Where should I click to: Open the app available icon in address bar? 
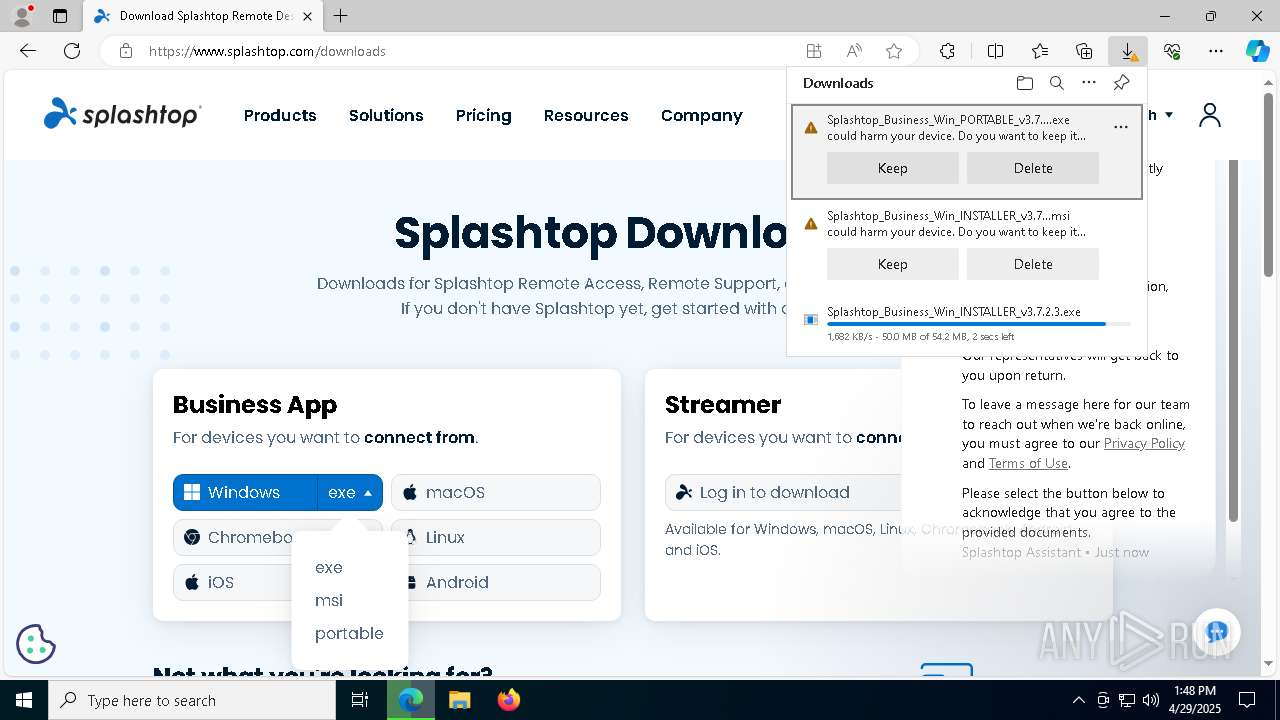coord(814,51)
